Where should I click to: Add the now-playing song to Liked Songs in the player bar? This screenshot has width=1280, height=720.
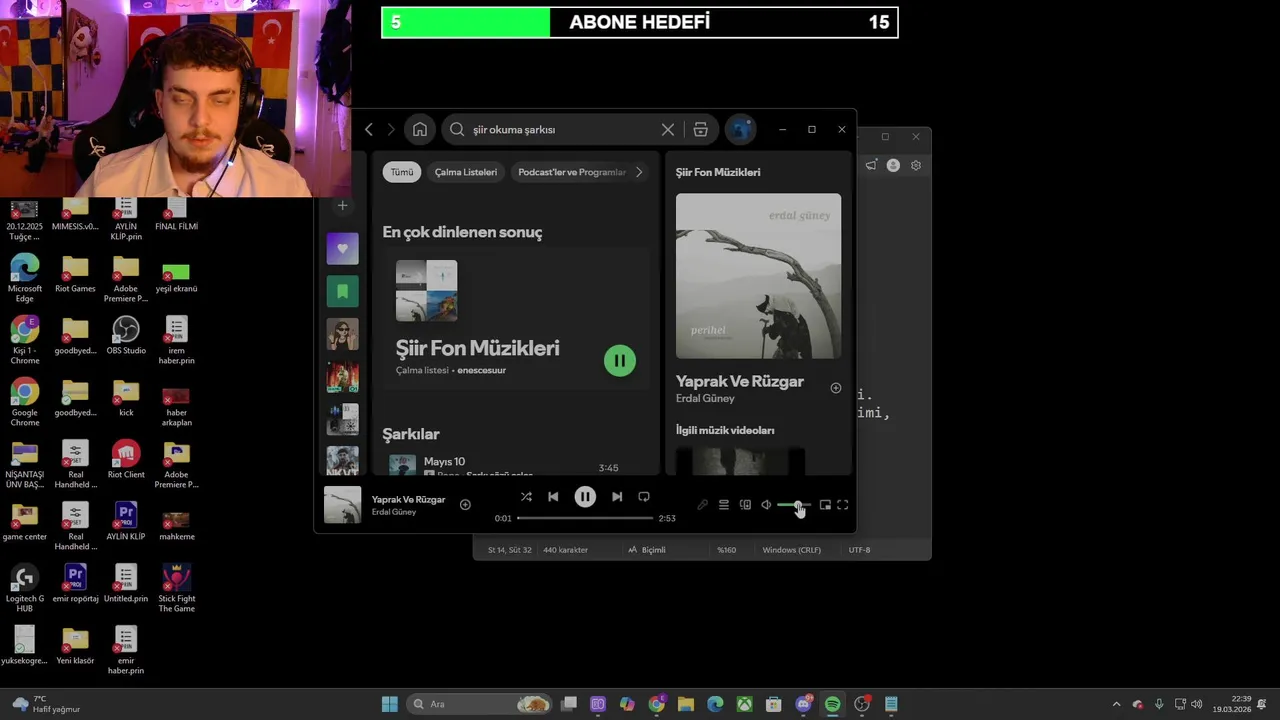coord(465,504)
